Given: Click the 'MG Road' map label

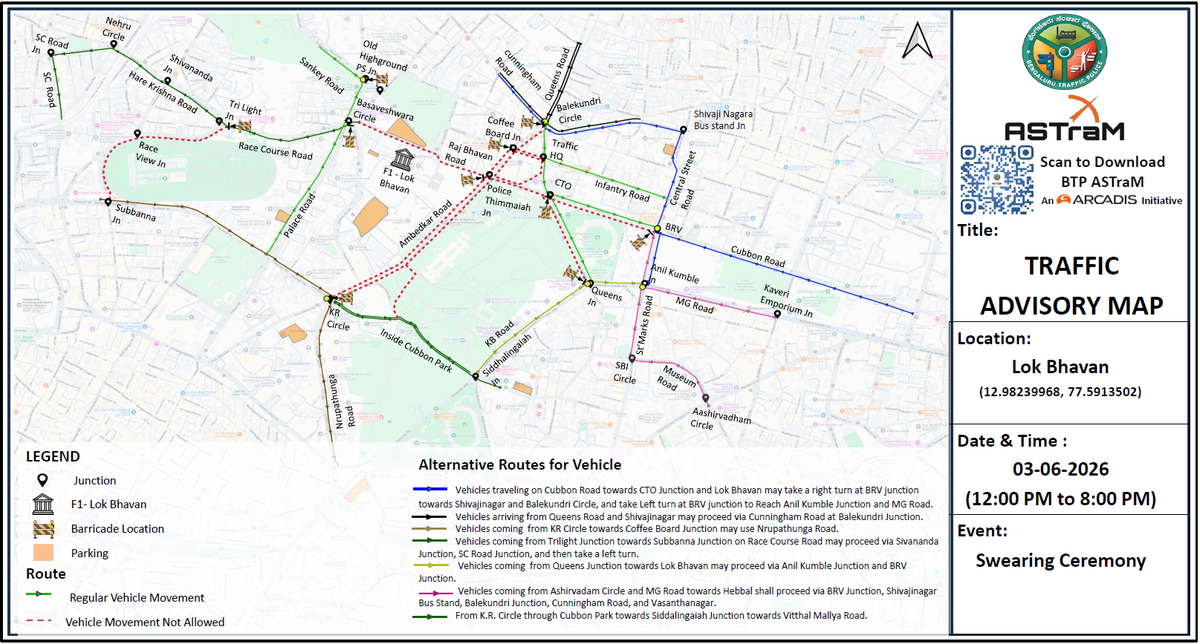Looking at the screenshot, I should [695, 305].
